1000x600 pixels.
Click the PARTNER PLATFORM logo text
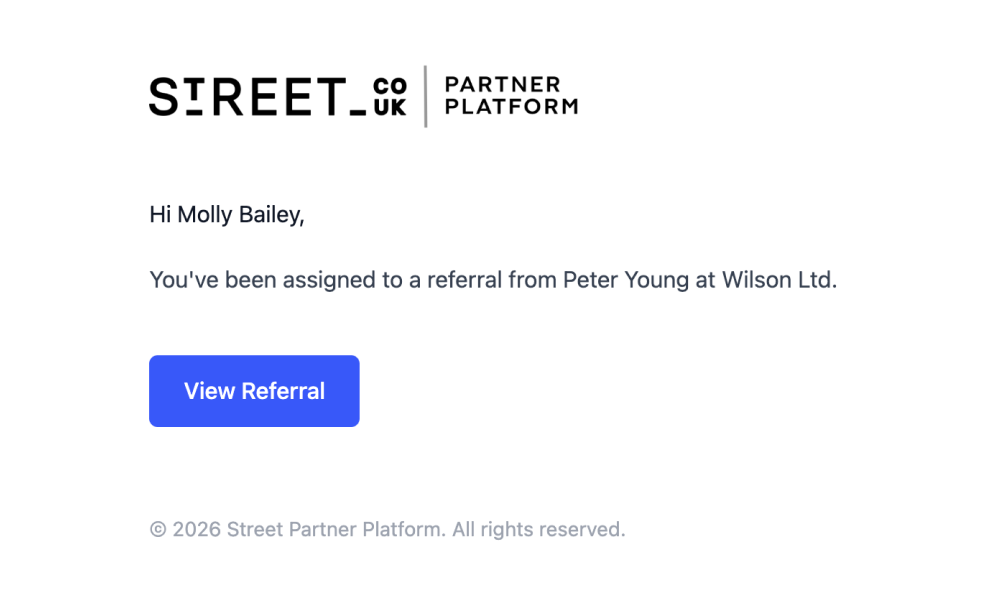point(510,96)
